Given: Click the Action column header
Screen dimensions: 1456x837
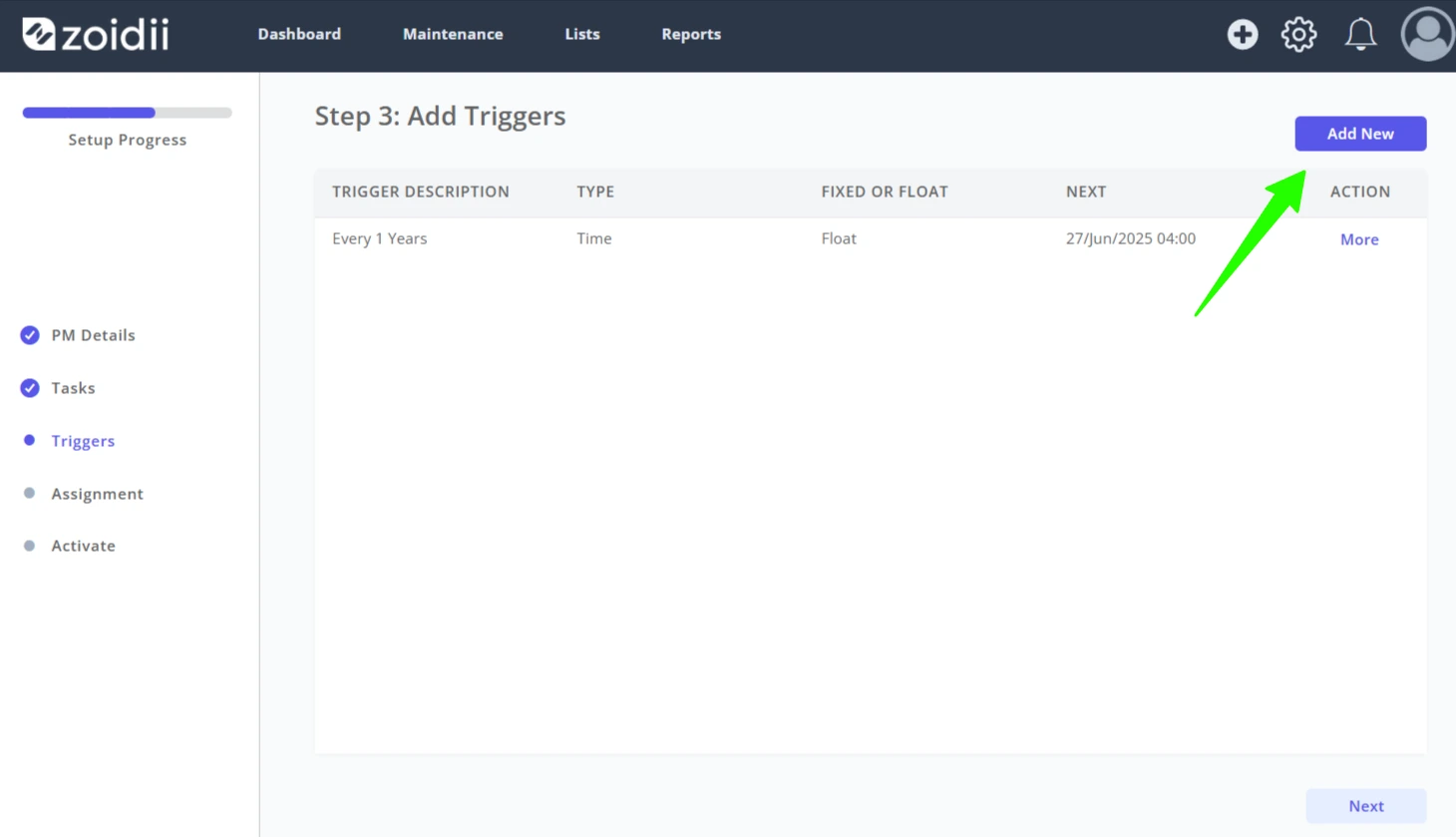Looking at the screenshot, I should point(1360,192).
